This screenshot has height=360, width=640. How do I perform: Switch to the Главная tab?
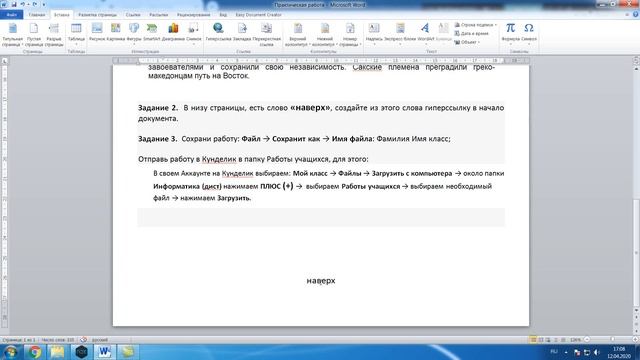37,15
